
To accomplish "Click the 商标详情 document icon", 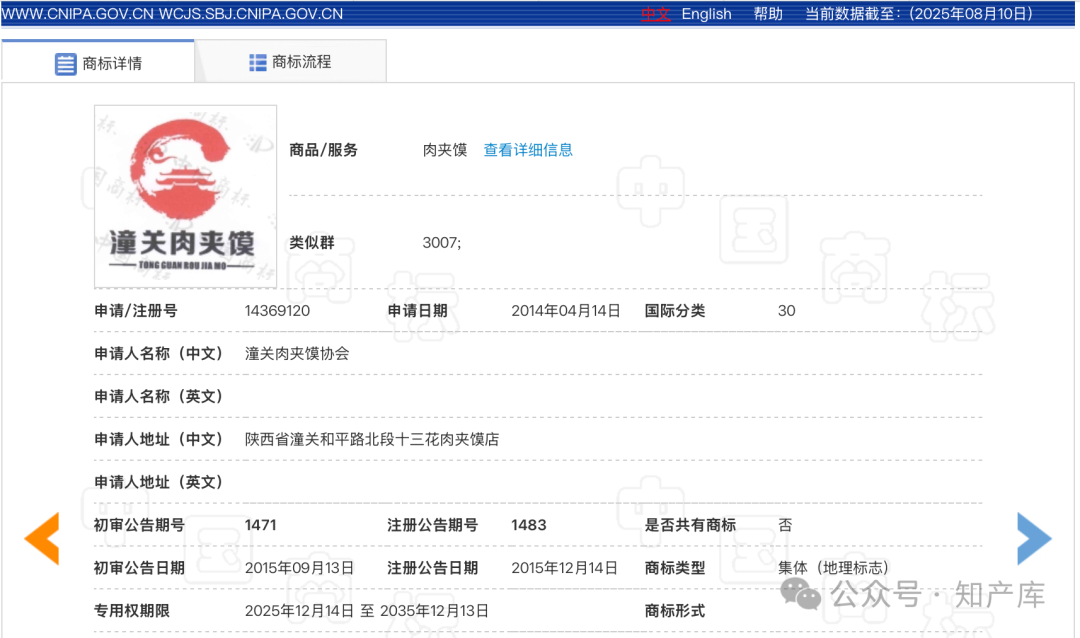I will click(x=65, y=64).
